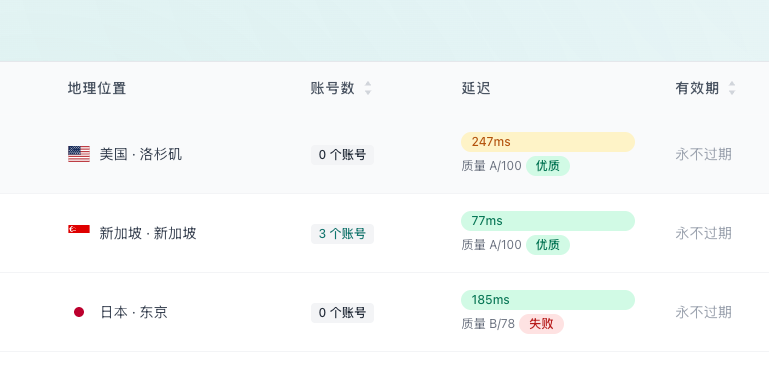
Task: Click the 延迟 column header
Action: 476,88
